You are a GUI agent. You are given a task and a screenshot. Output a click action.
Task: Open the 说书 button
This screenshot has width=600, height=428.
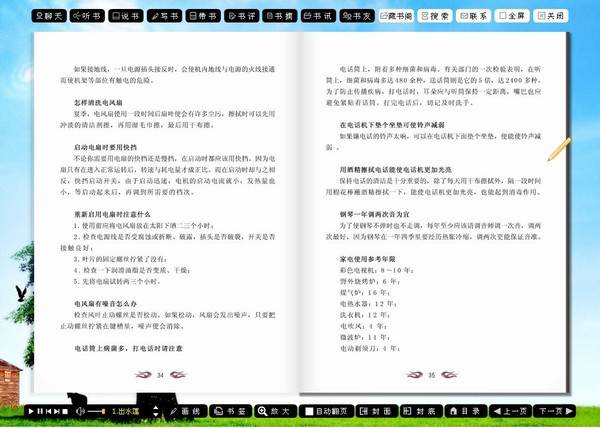tap(126, 16)
